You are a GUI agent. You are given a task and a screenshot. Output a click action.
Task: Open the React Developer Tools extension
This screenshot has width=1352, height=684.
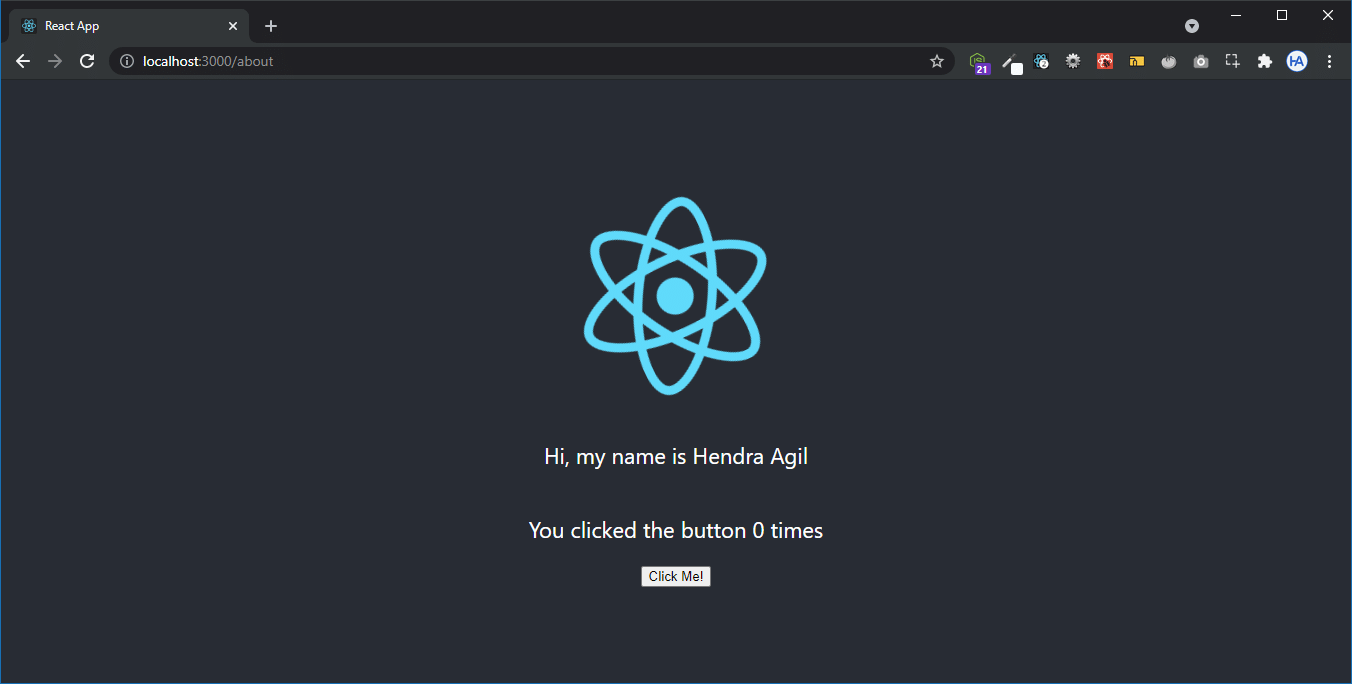point(1041,61)
